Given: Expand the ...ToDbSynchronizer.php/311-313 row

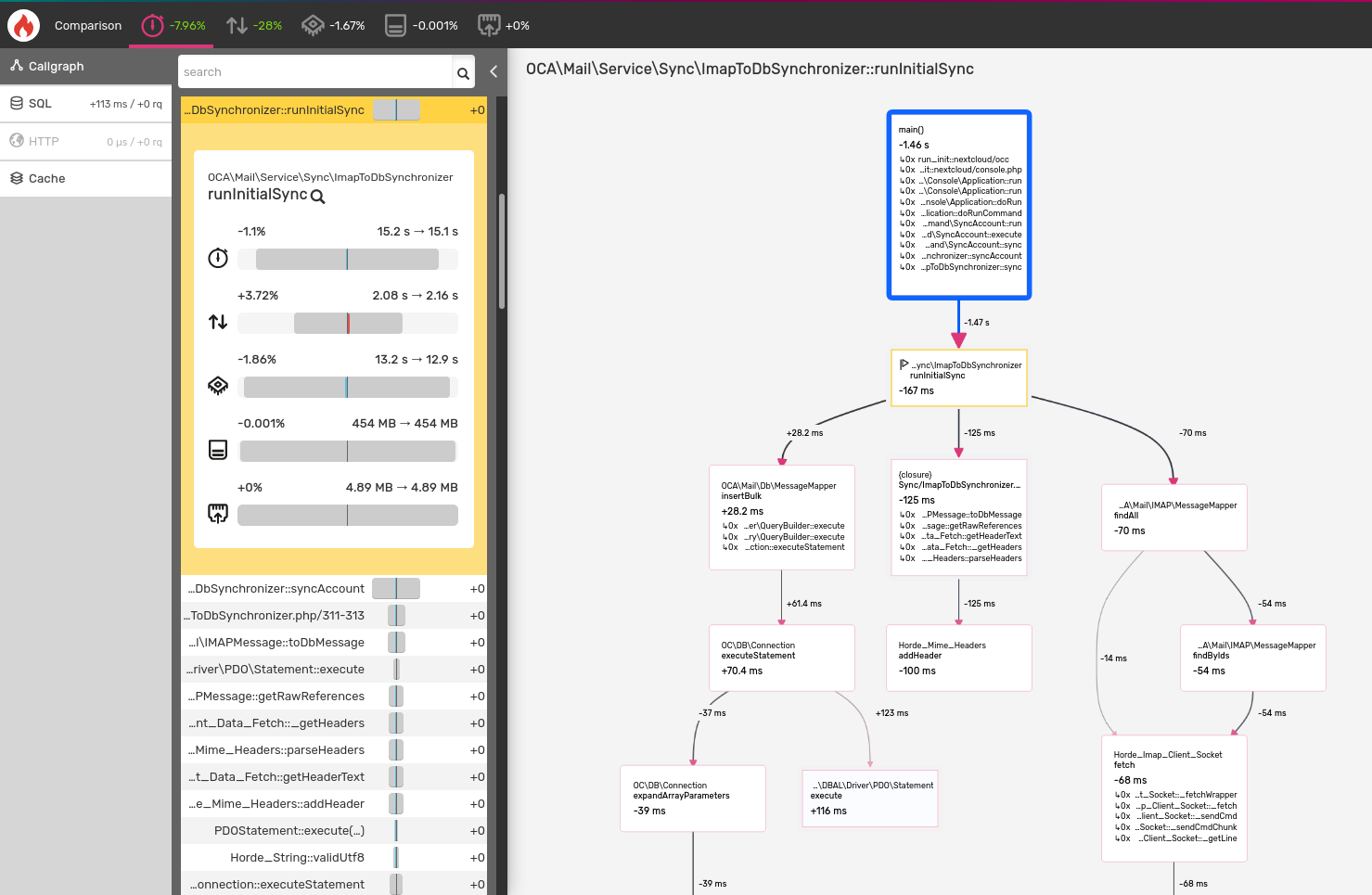Looking at the screenshot, I should (334, 616).
